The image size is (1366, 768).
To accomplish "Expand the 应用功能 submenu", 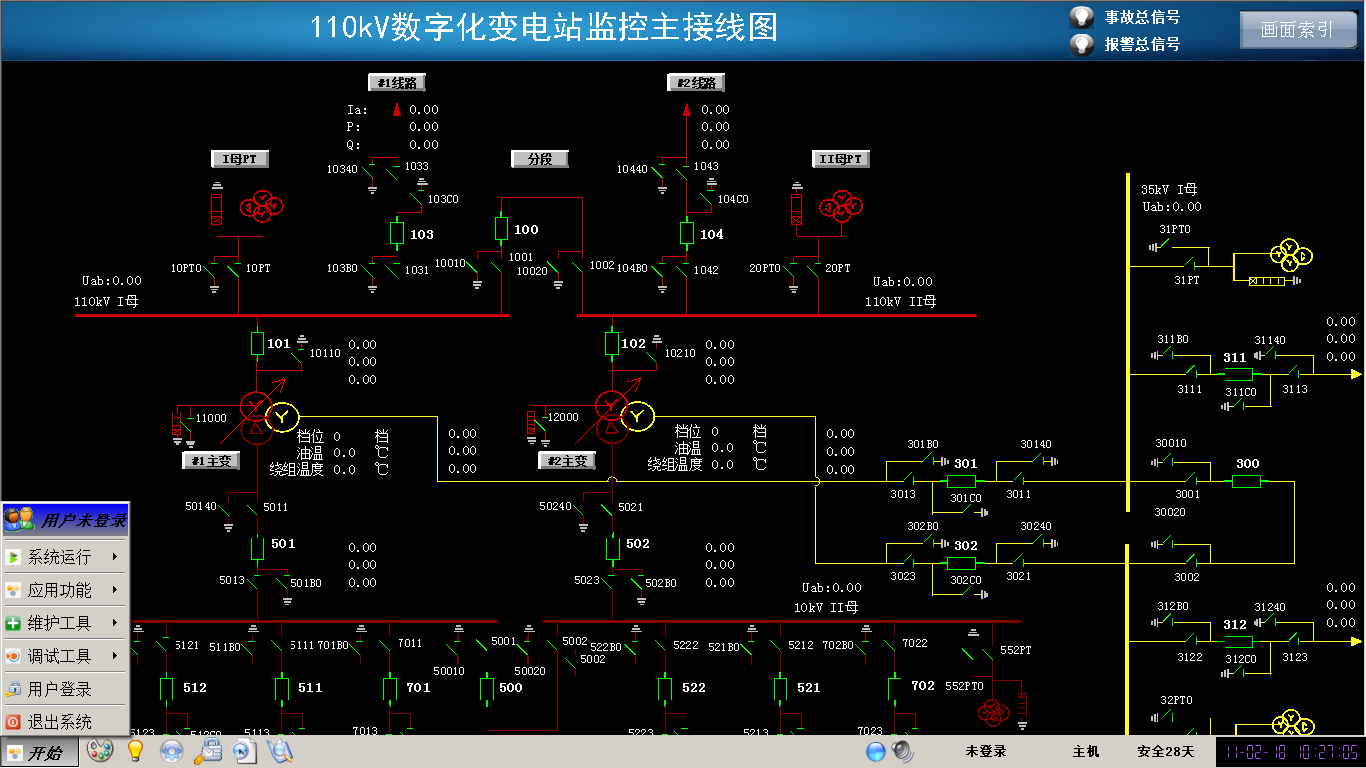I will pos(65,590).
